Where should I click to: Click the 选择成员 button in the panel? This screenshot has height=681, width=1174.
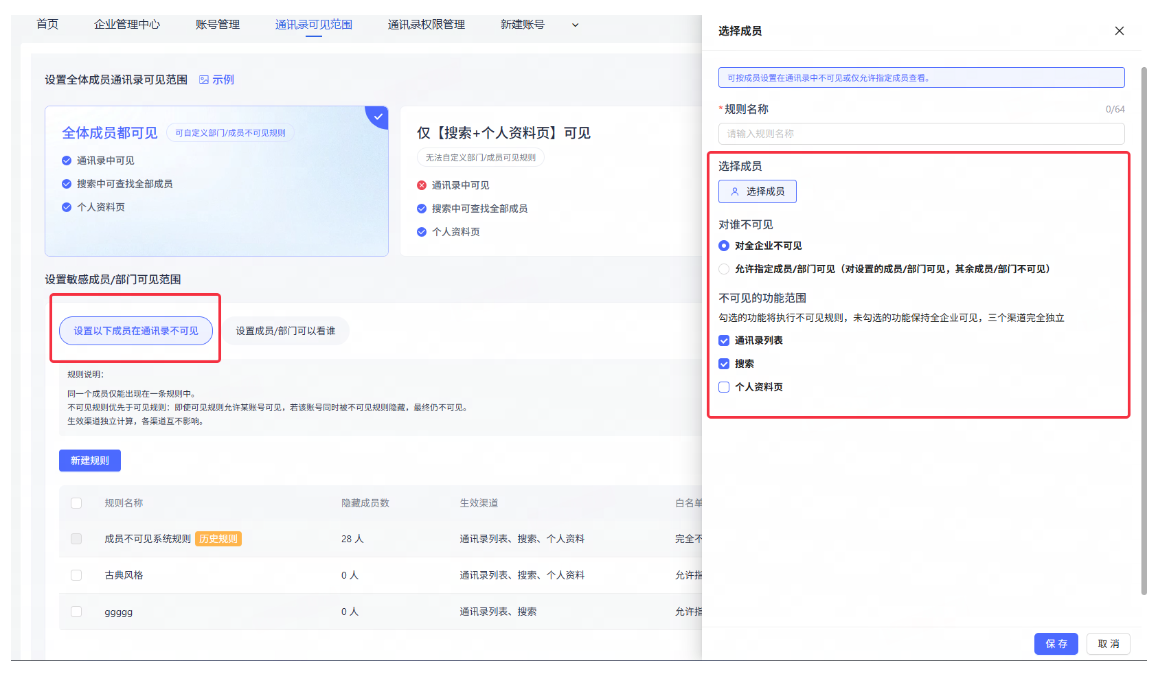(x=757, y=192)
